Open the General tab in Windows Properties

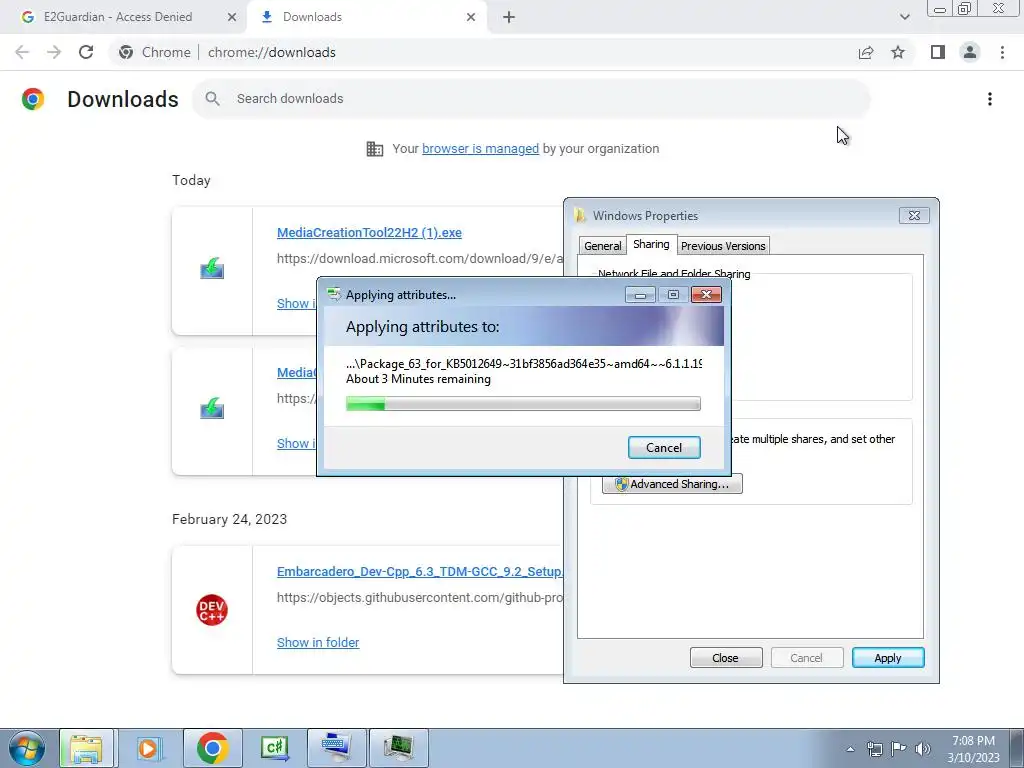coord(602,246)
